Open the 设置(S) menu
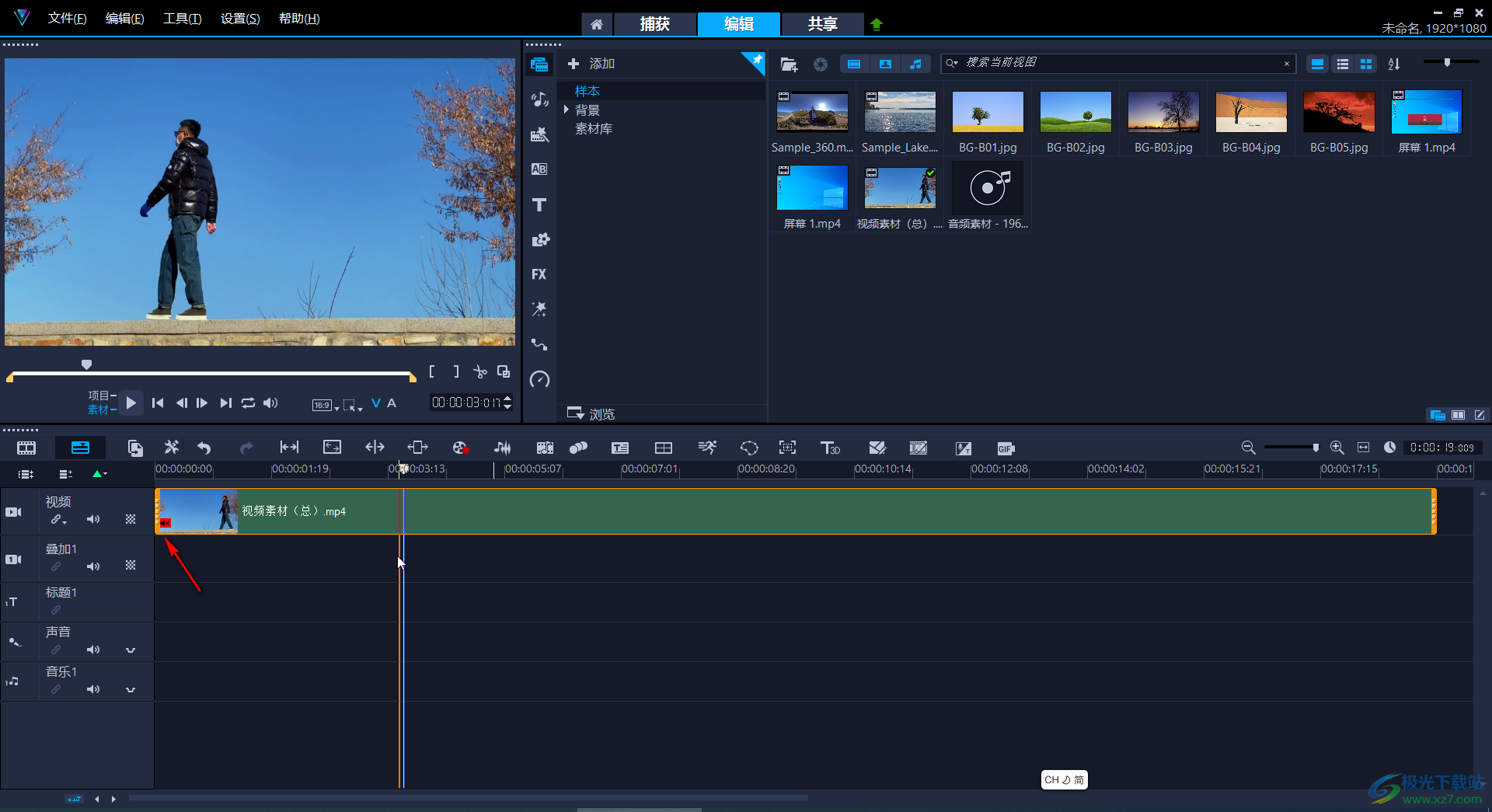1492x812 pixels. coord(240,19)
